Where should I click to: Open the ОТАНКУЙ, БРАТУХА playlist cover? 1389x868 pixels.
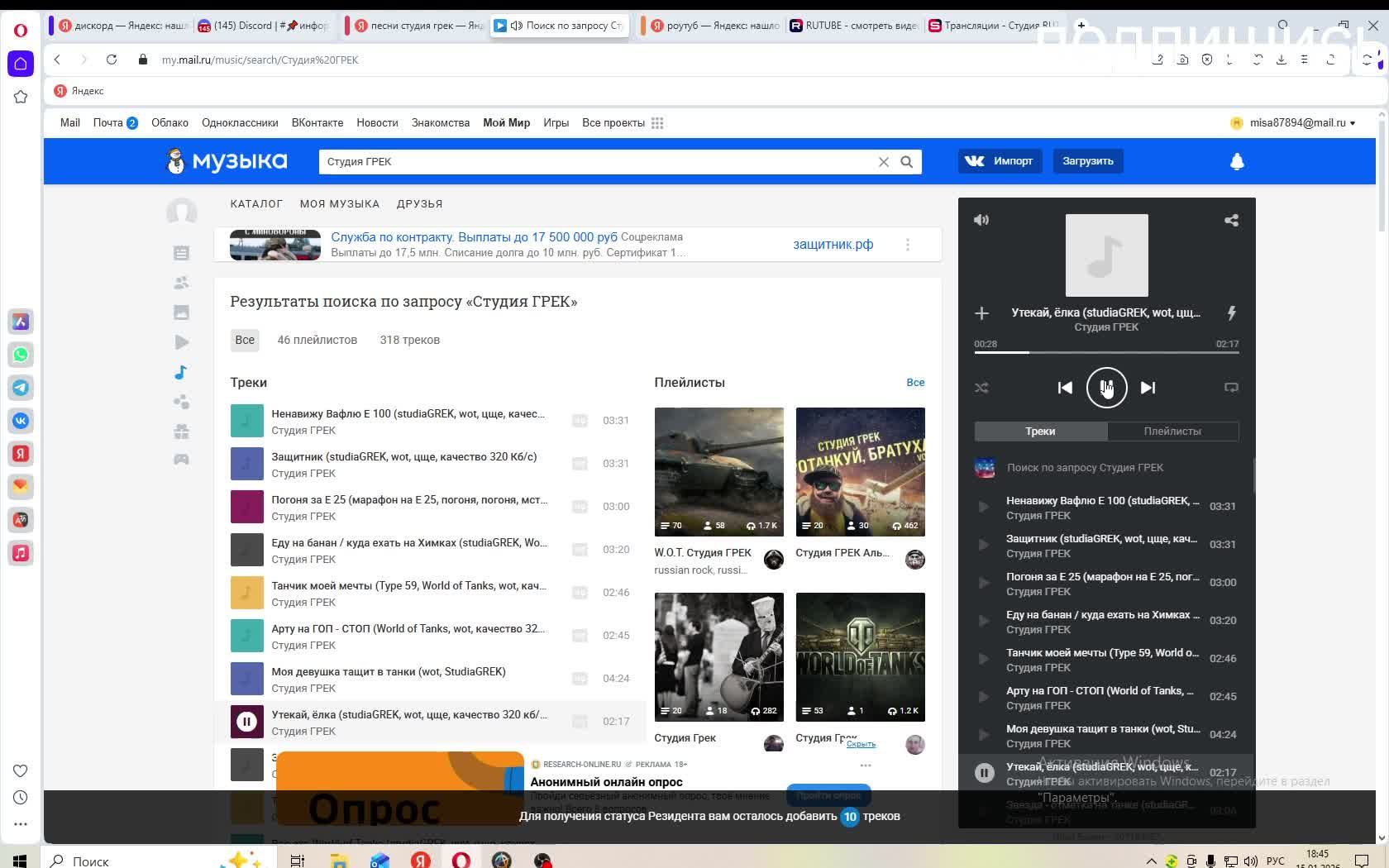tap(861, 472)
